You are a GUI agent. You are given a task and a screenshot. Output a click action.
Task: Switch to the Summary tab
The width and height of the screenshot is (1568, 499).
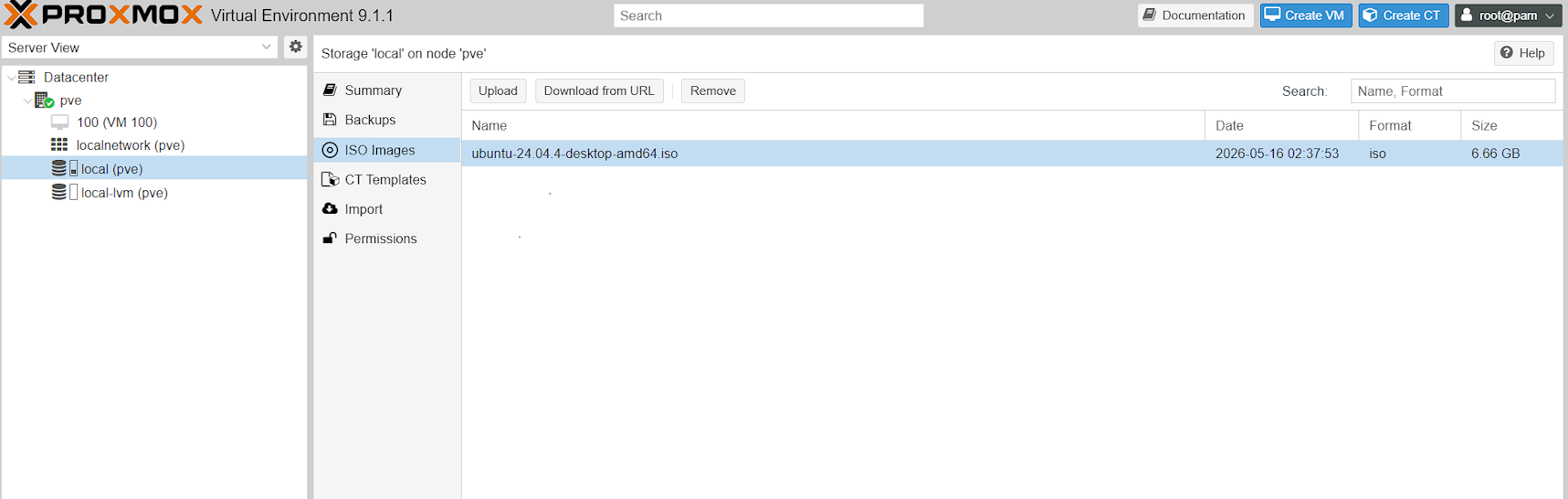pyautogui.click(x=387, y=90)
